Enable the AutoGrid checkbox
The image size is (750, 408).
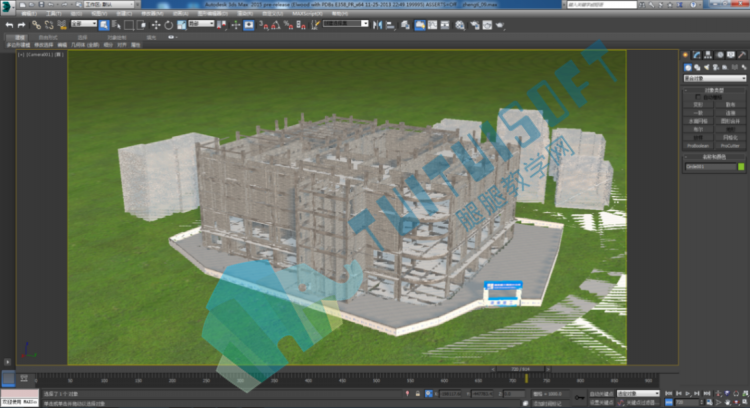(698, 97)
